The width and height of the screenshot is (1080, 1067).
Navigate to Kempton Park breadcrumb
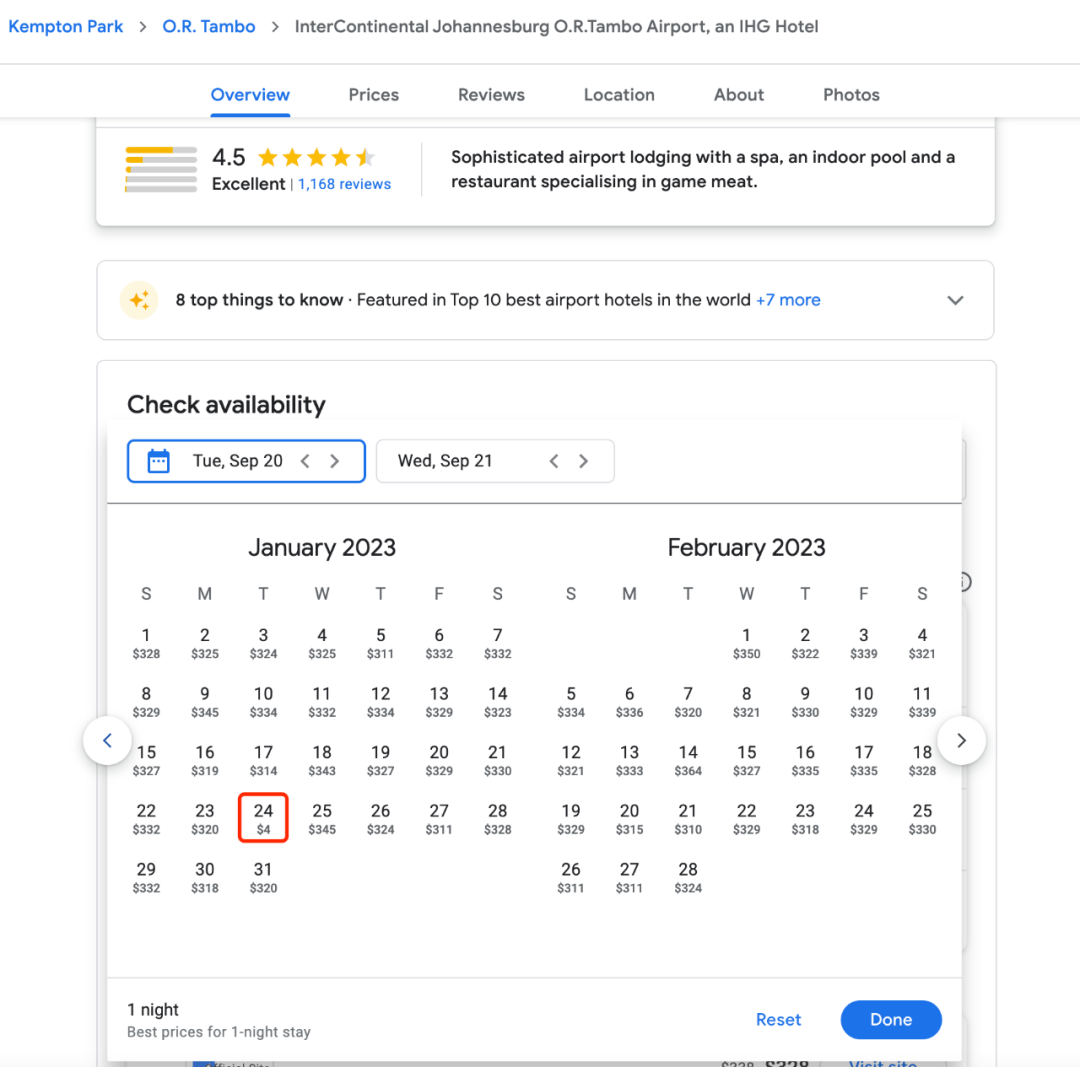click(x=66, y=27)
